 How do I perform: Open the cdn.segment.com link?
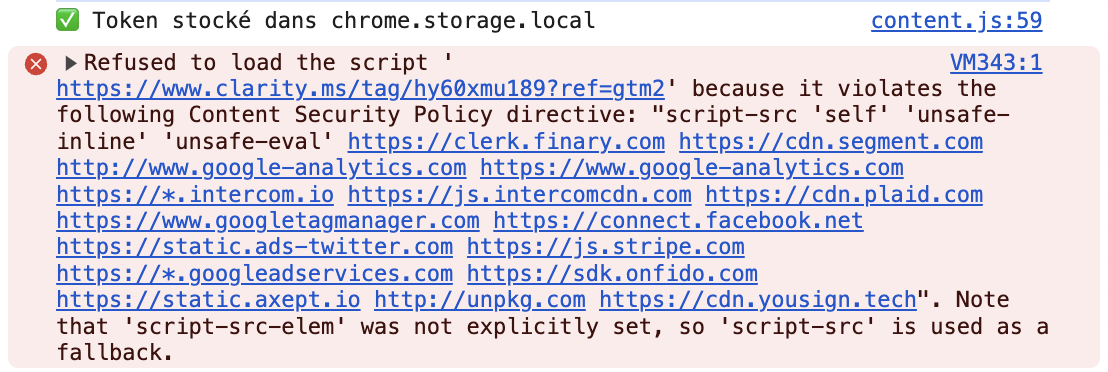(831, 142)
